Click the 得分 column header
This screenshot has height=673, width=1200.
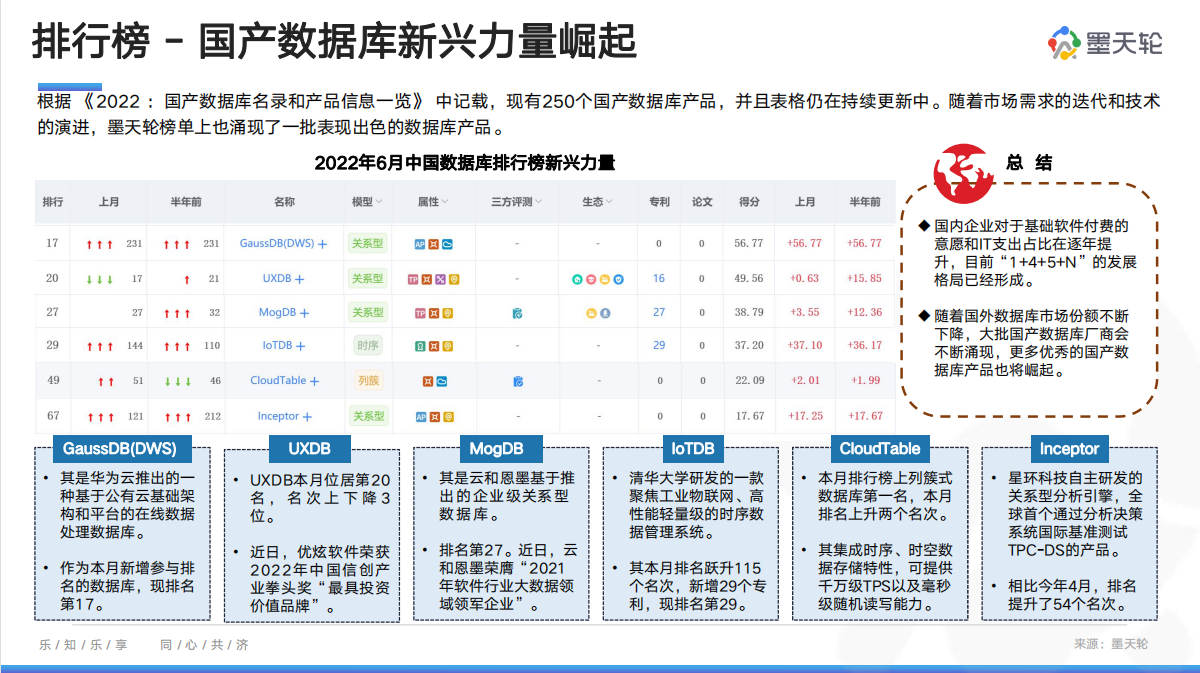tap(749, 201)
